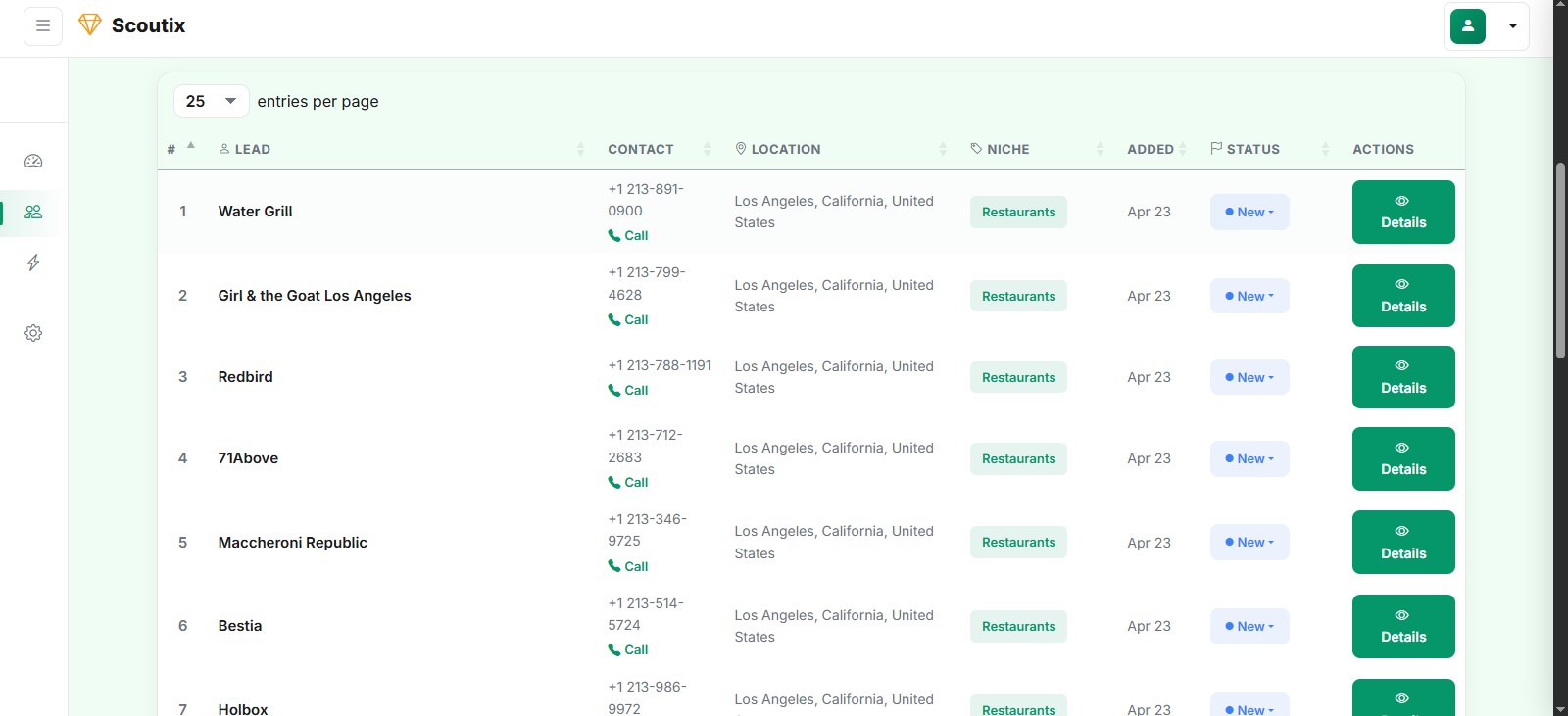Call Bestia phone link
The width and height of the screenshot is (1568, 716).
click(628, 649)
